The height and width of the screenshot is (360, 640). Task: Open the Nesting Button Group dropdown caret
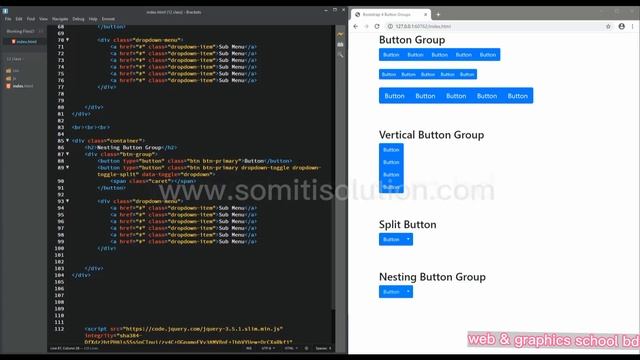click(x=408, y=292)
